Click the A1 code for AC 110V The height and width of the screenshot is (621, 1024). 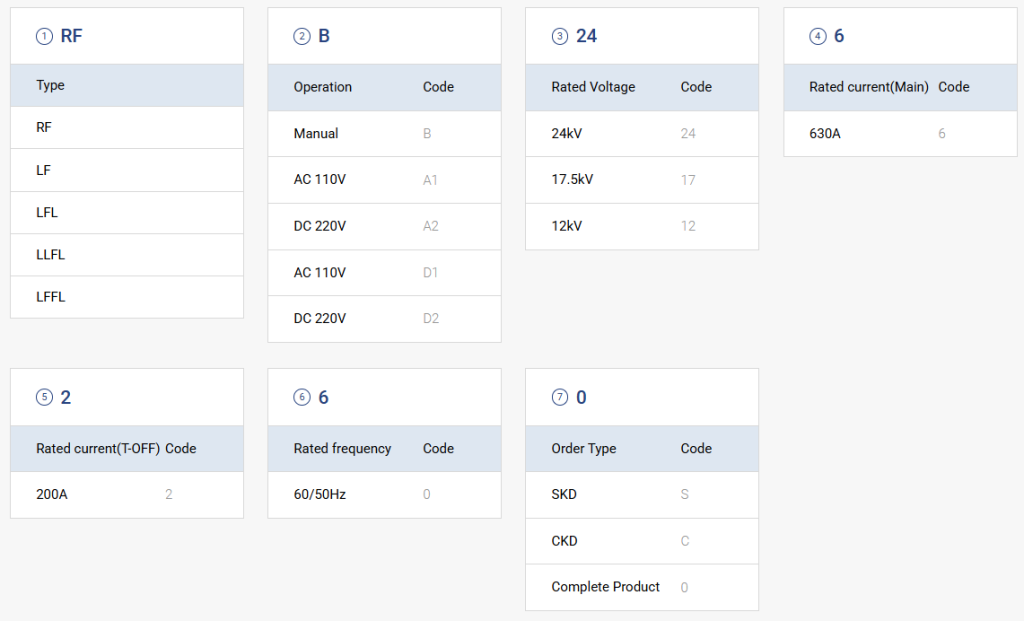(430, 180)
